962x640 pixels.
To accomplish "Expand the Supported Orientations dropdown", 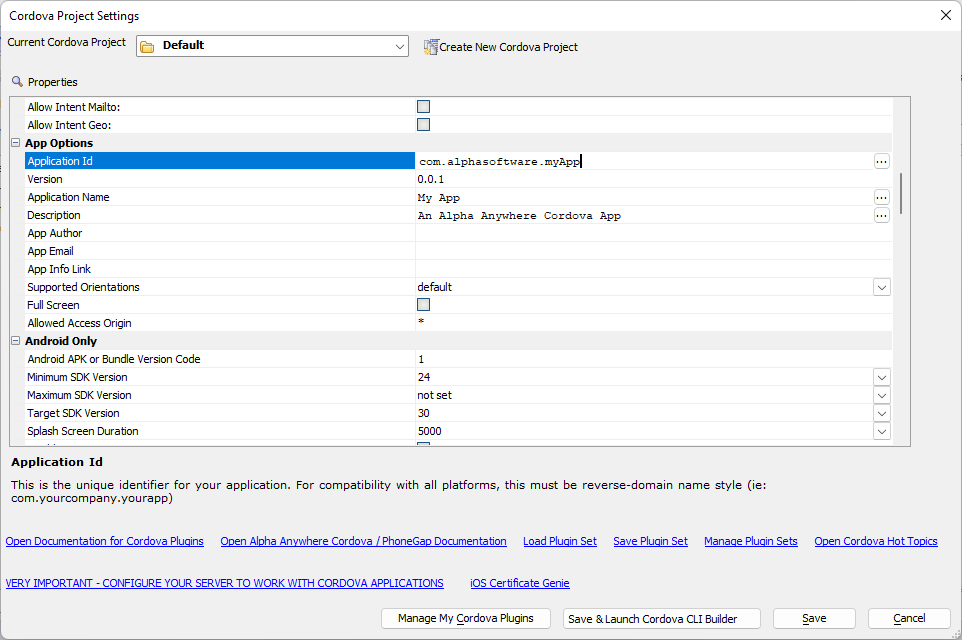I will click(882, 287).
